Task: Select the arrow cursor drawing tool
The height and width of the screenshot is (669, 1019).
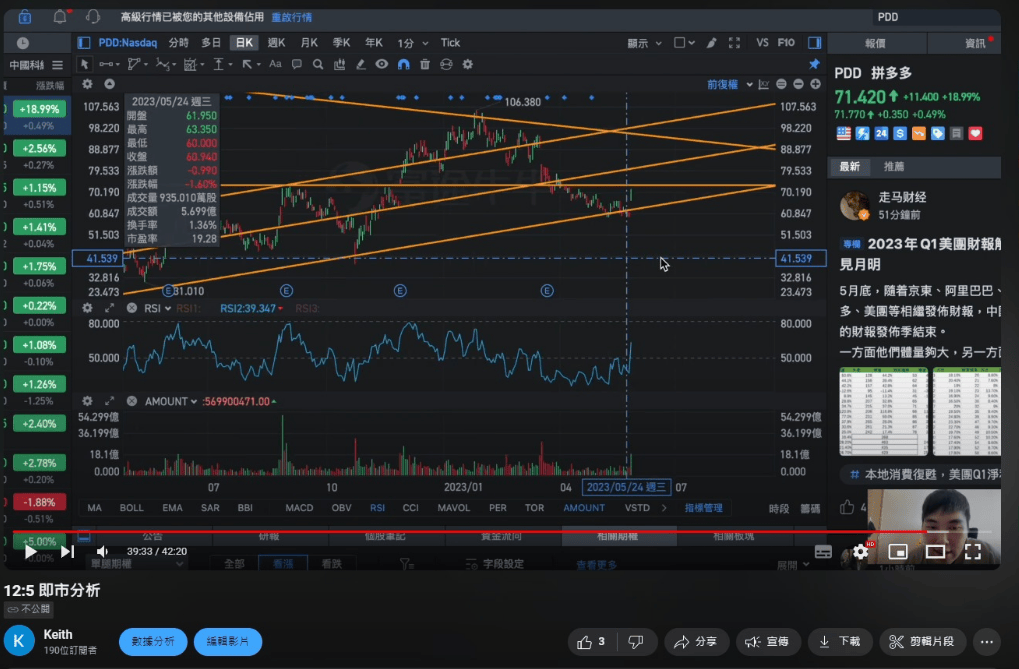Action: (x=84, y=64)
